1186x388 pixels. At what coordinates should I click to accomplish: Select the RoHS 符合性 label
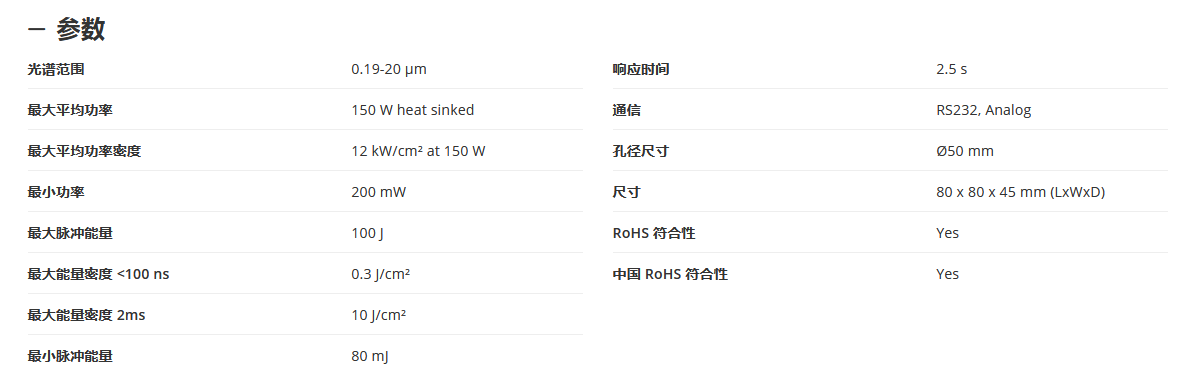click(654, 233)
